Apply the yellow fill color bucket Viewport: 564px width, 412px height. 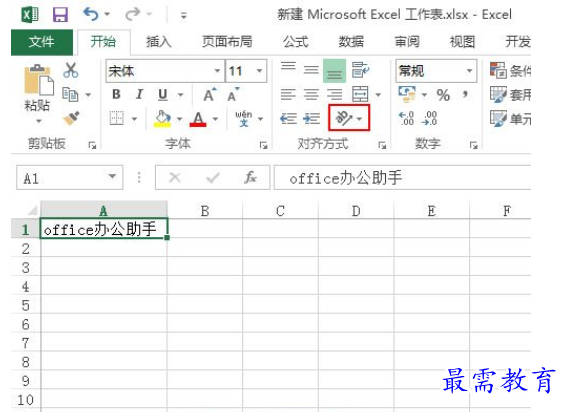(x=162, y=118)
